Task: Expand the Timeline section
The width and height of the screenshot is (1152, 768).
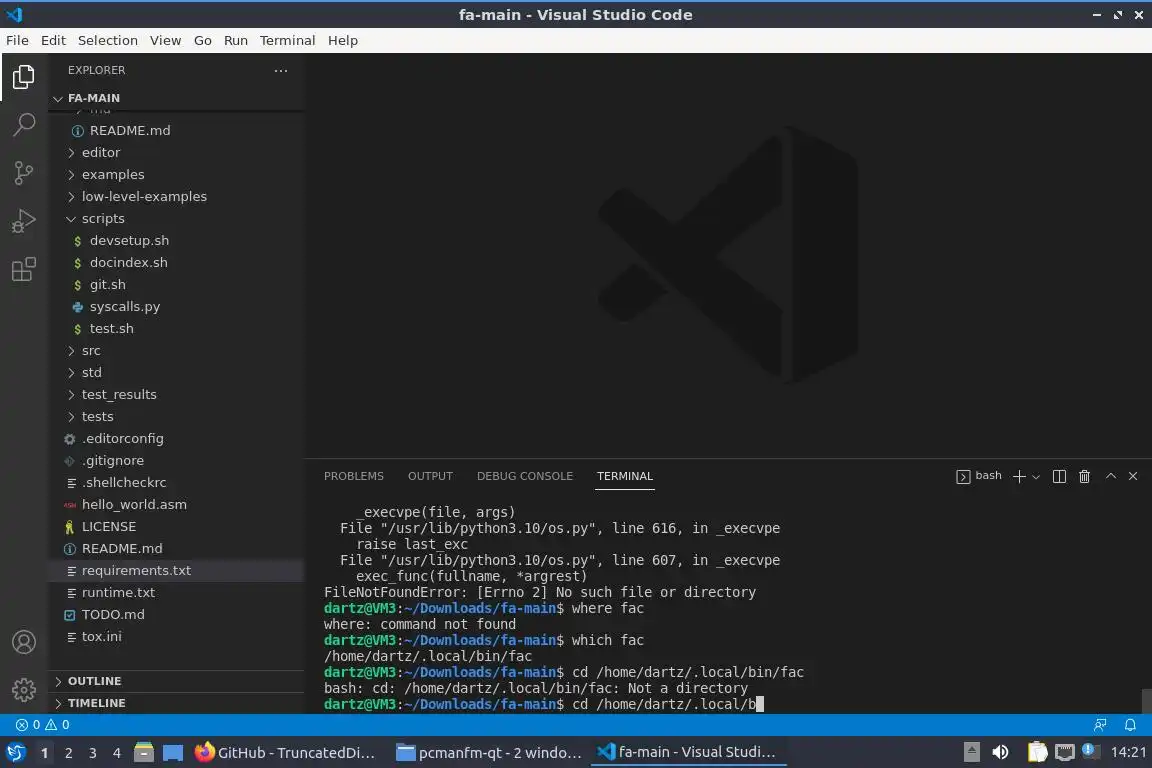Action: (176, 703)
